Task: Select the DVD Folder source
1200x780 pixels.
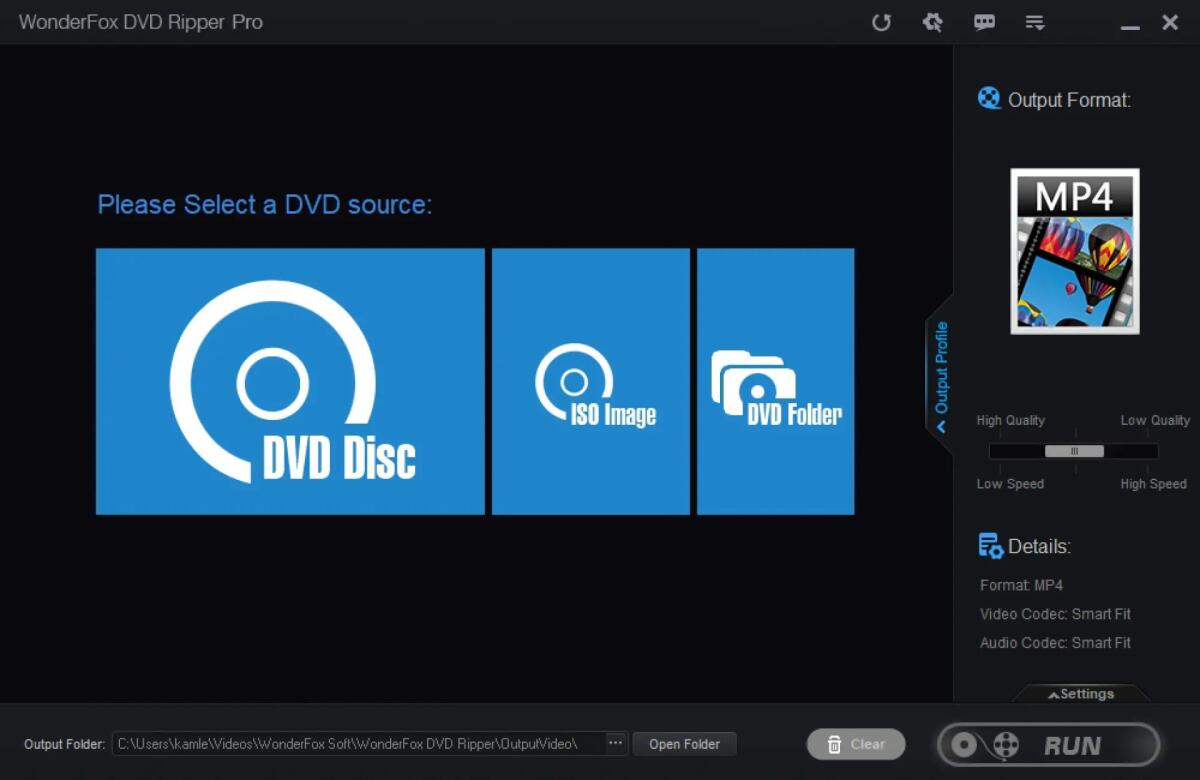Action: point(775,381)
